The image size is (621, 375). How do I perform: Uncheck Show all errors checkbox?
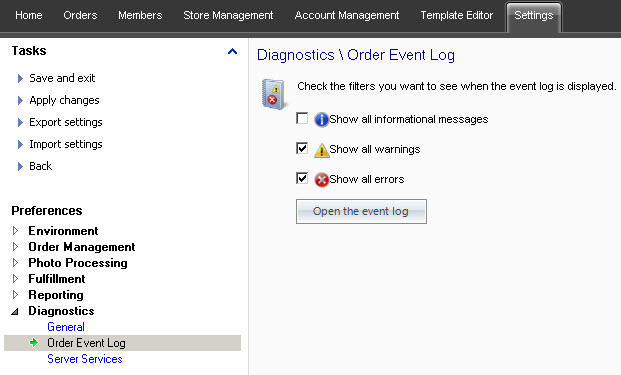click(302, 178)
